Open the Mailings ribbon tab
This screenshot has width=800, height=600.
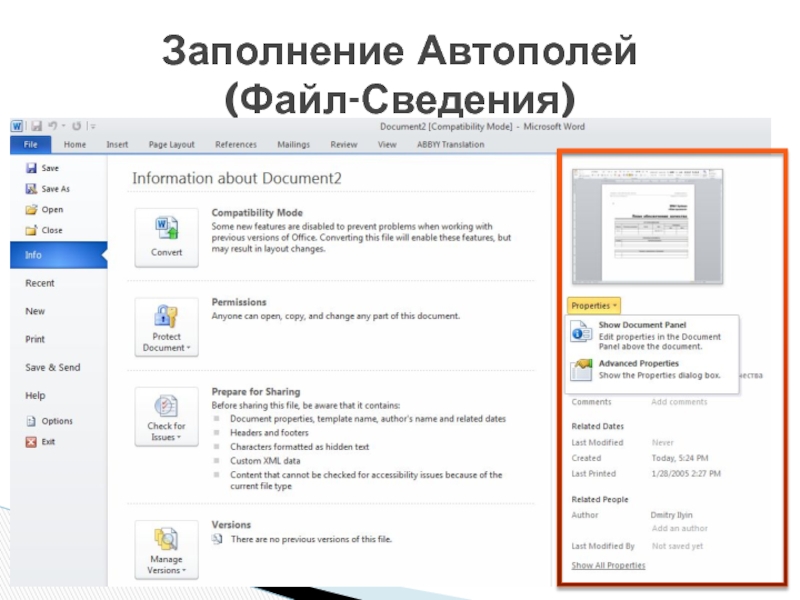pos(293,145)
